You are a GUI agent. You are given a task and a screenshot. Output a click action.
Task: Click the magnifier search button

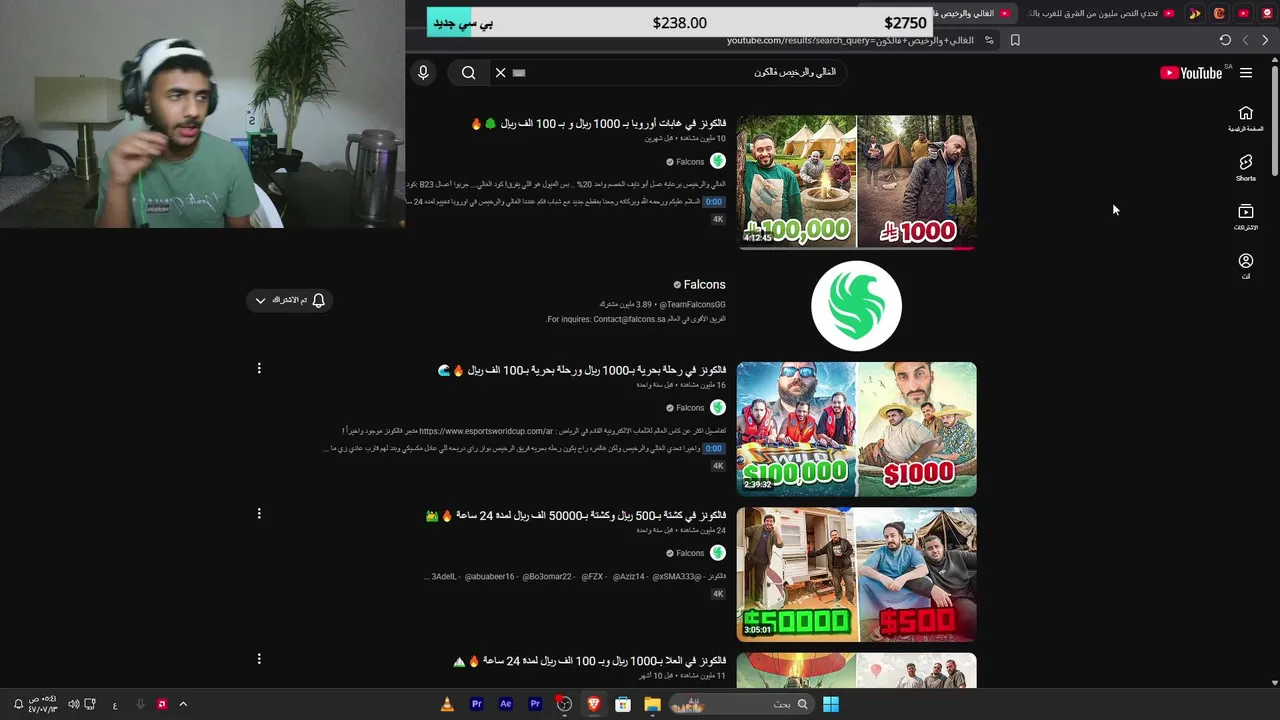(x=468, y=73)
